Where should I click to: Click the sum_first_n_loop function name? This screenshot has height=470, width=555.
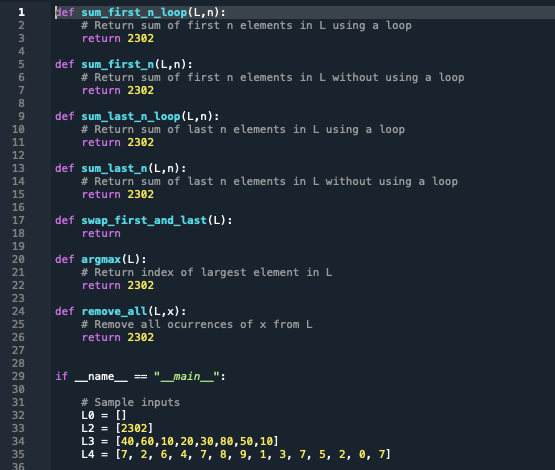tap(134, 12)
